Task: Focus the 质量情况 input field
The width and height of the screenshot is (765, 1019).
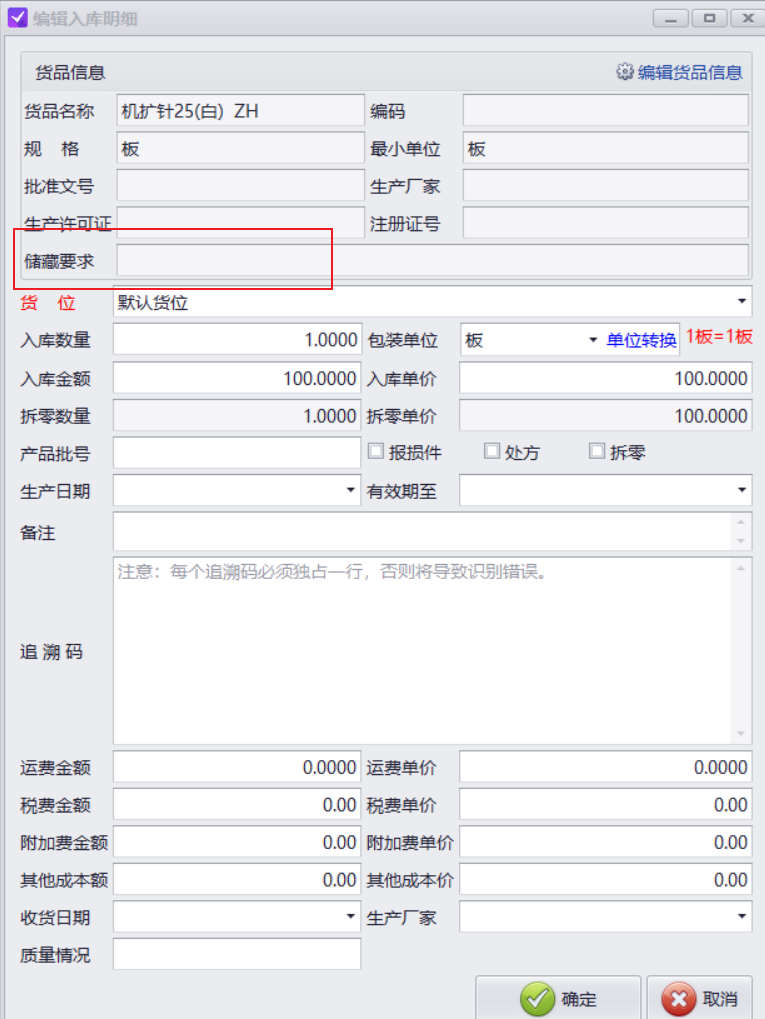Action: [x=237, y=954]
